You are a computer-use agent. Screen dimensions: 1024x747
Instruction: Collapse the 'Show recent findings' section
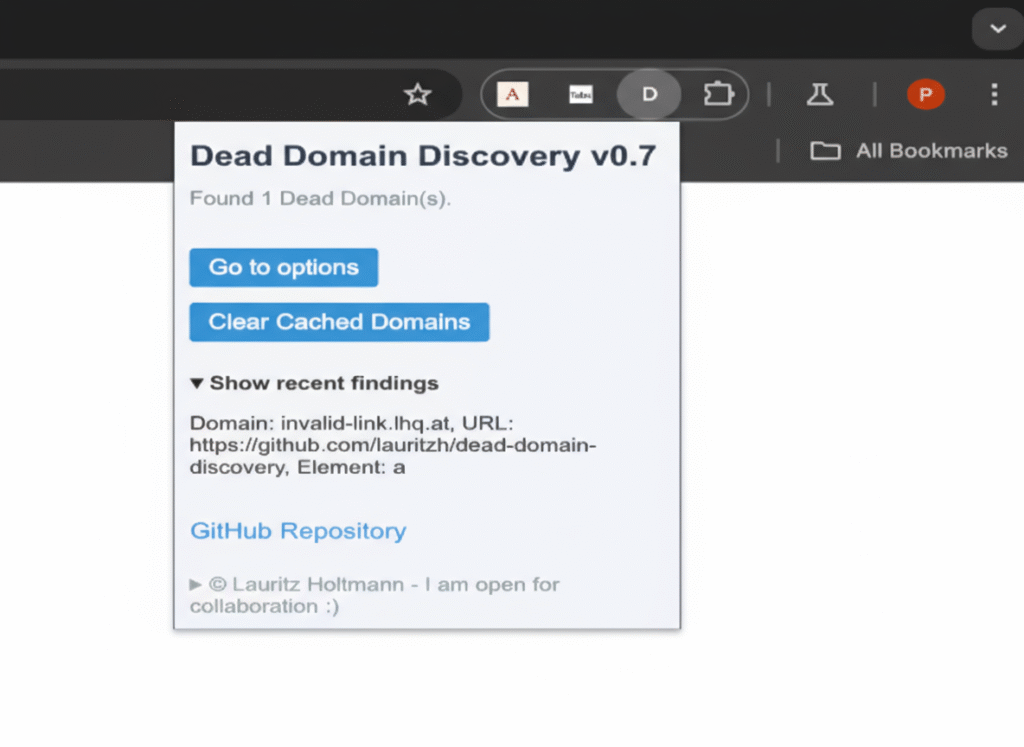click(x=314, y=383)
